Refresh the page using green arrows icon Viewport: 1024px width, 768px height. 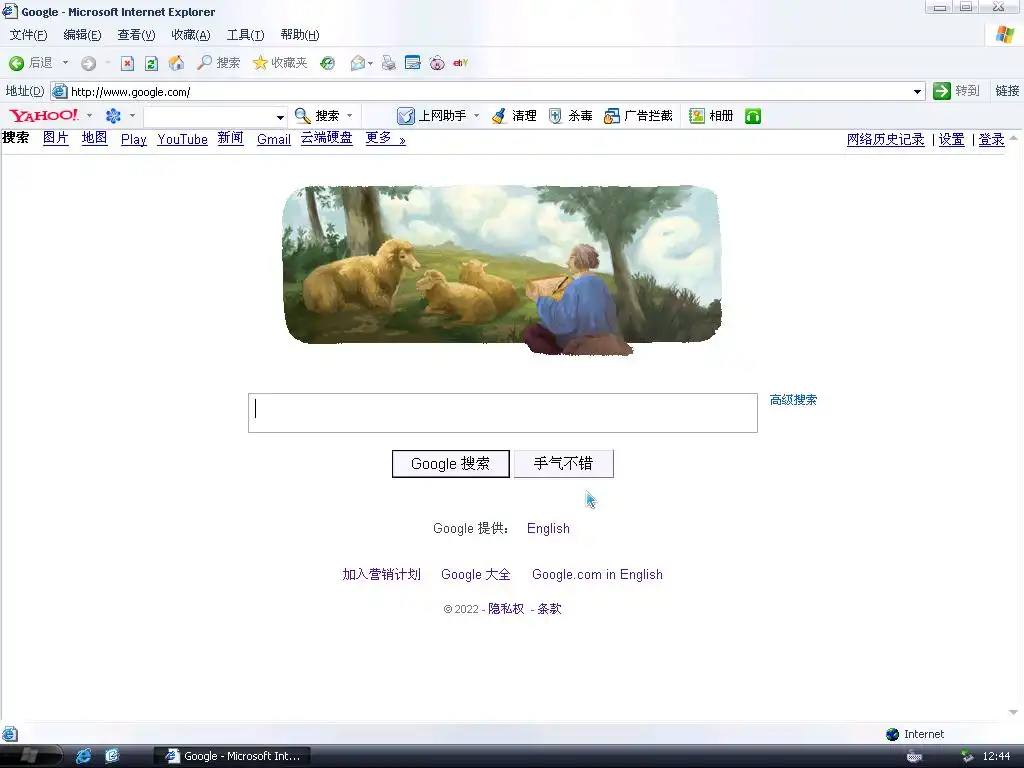tap(152, 63)
